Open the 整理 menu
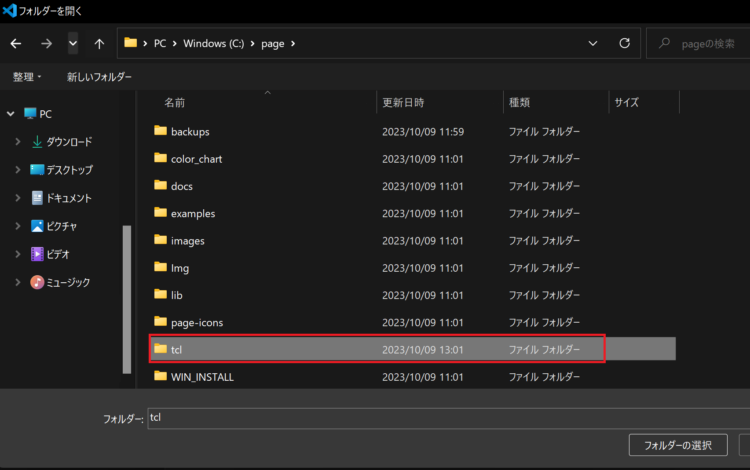The image size is (750, 470). point(27,77)
